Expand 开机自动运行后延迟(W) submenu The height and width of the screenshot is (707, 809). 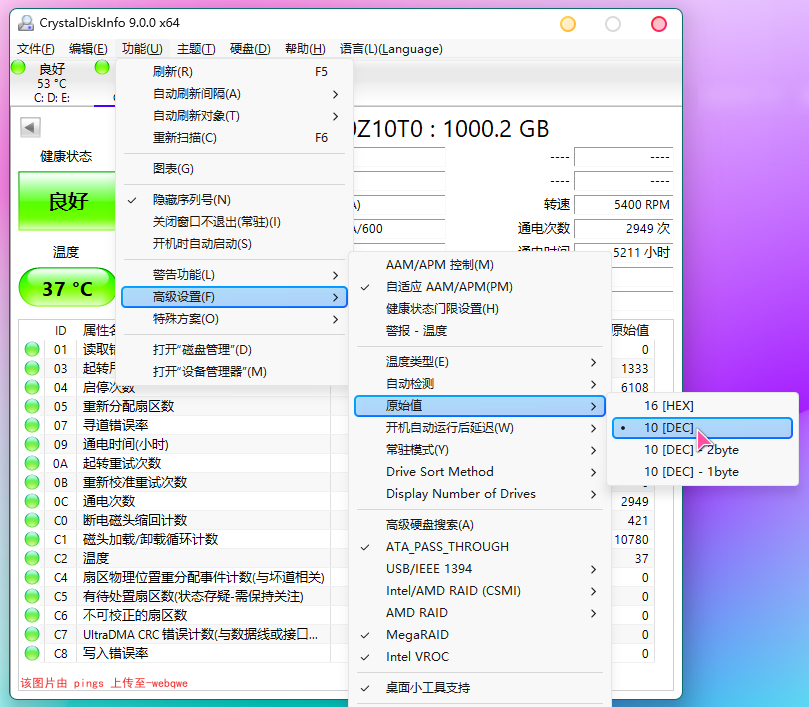tap(480, 428)
